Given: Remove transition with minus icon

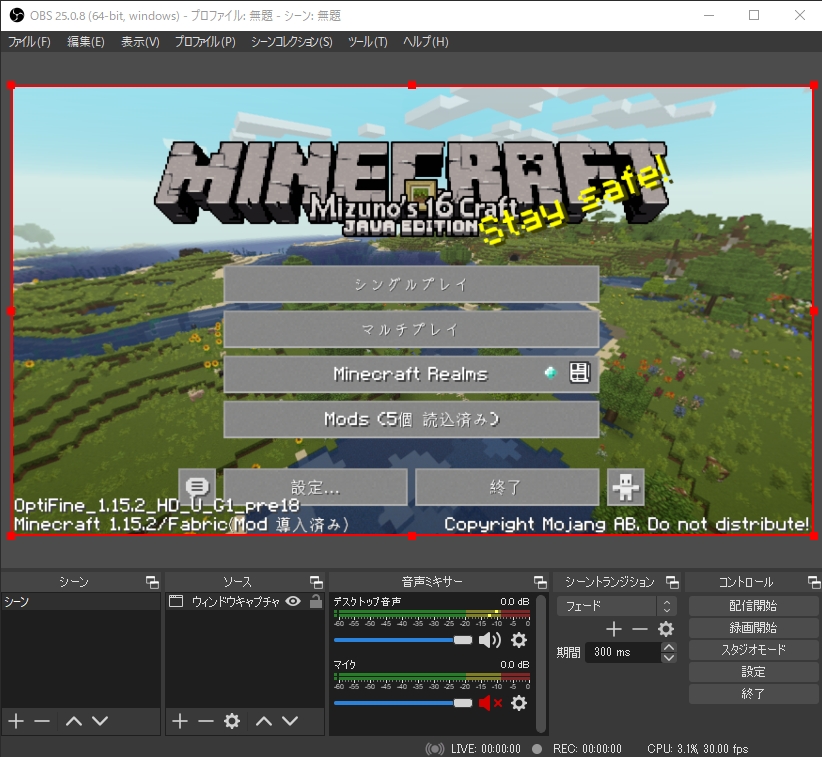Looking at the screenshot, I should [640, 629].
